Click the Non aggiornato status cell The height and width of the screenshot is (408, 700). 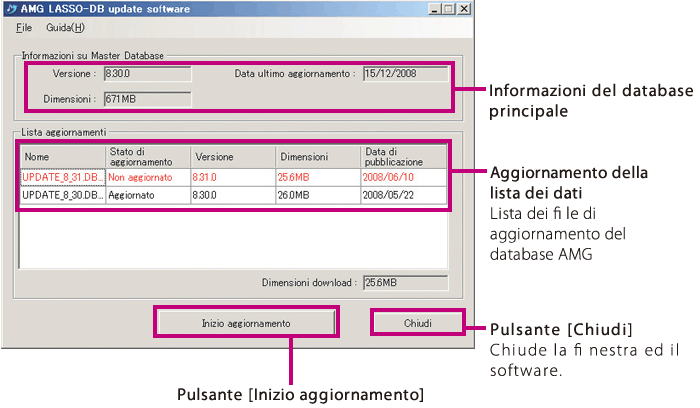[147, 177]
